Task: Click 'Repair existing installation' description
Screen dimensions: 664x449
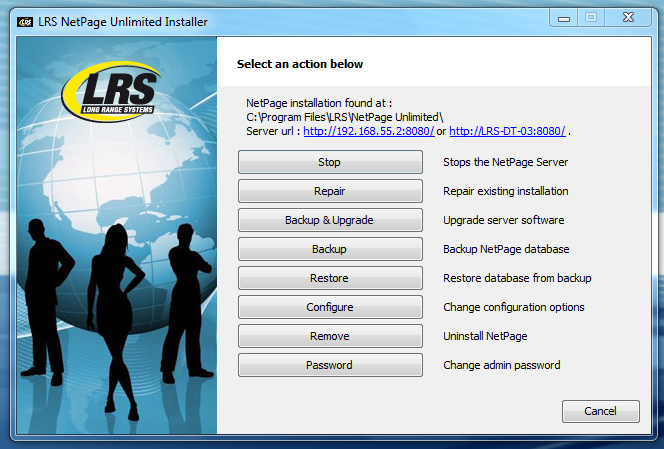Action: [506, 191]
